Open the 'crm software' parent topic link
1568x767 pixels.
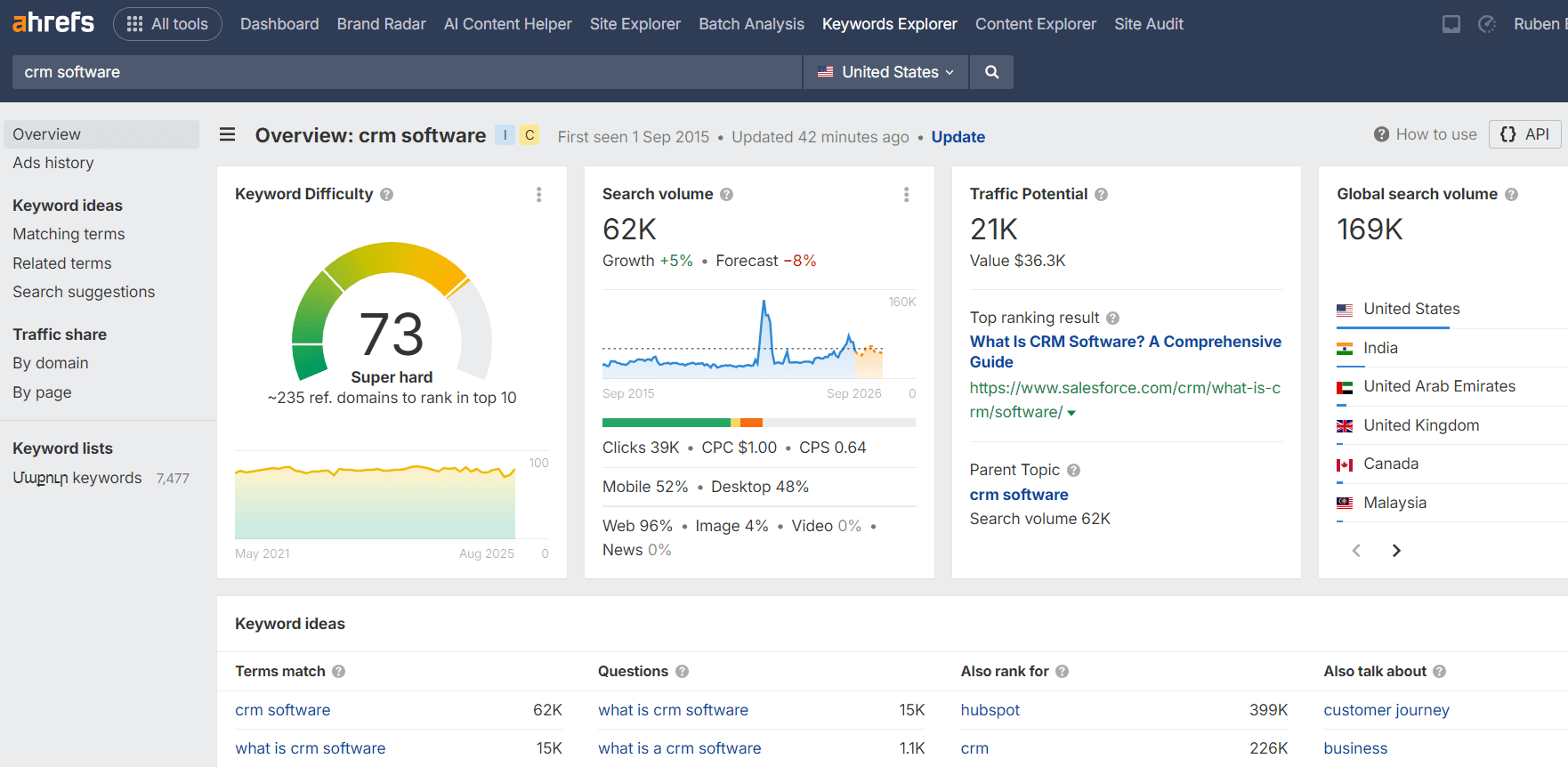pos(1019,495)
